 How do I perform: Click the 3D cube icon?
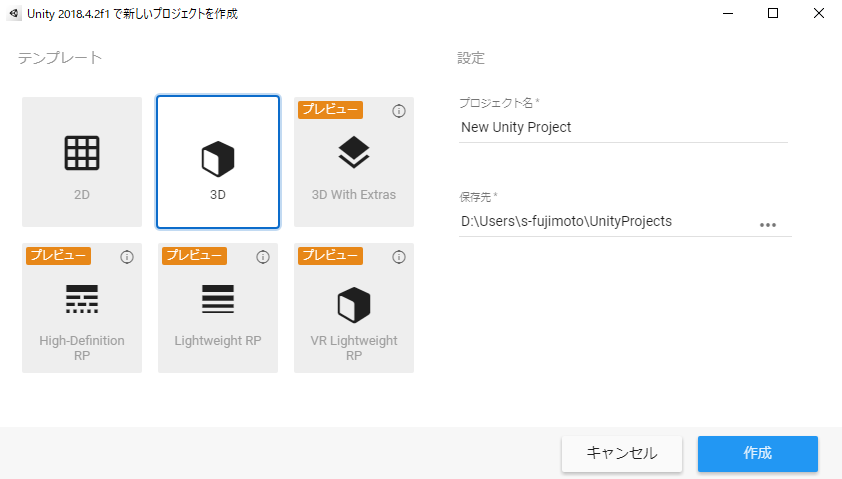[217, 159]
